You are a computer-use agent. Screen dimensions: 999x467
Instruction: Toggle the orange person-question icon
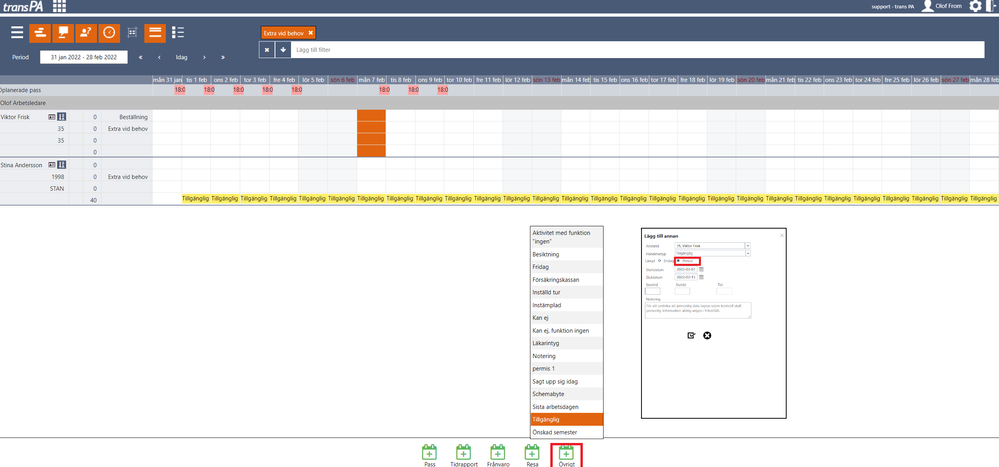coord(85,32)
